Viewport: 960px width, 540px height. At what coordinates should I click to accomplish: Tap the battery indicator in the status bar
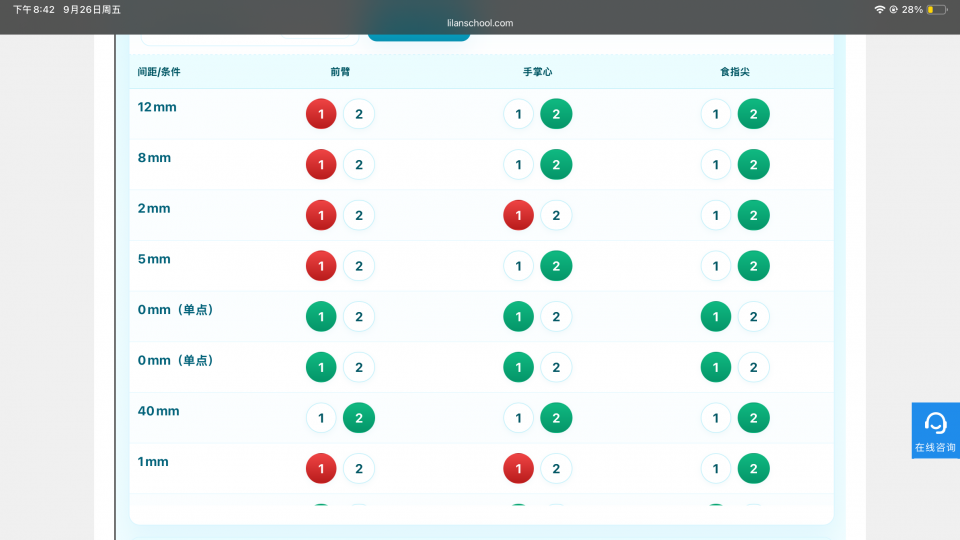click(x=936, y=9)
